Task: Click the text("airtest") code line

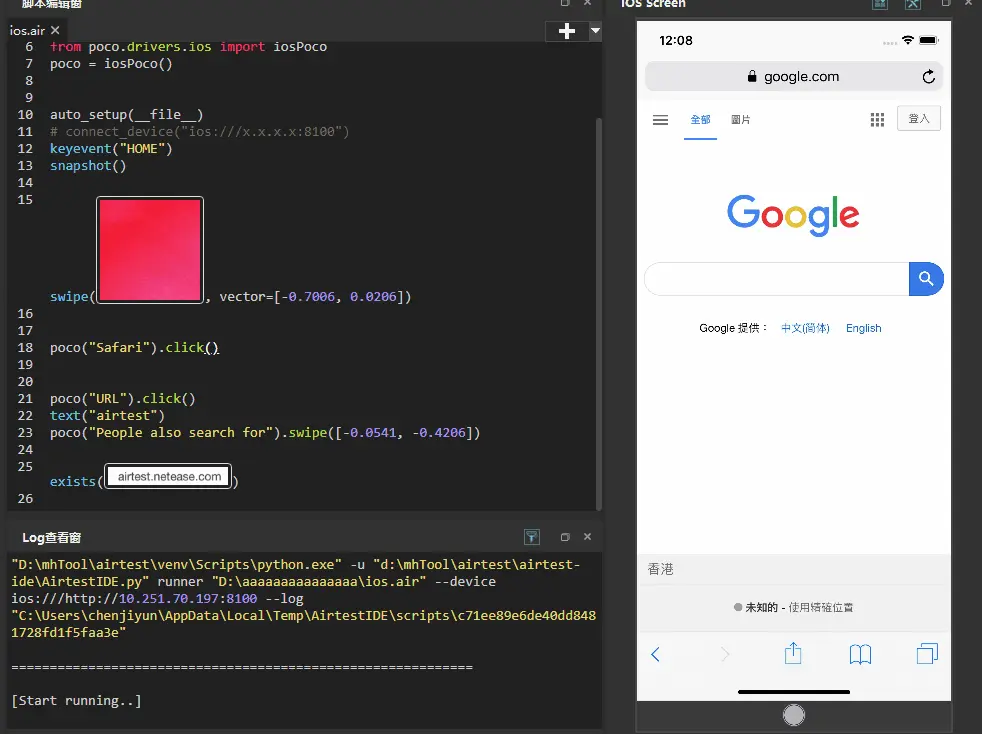Action: pos(107,415)
